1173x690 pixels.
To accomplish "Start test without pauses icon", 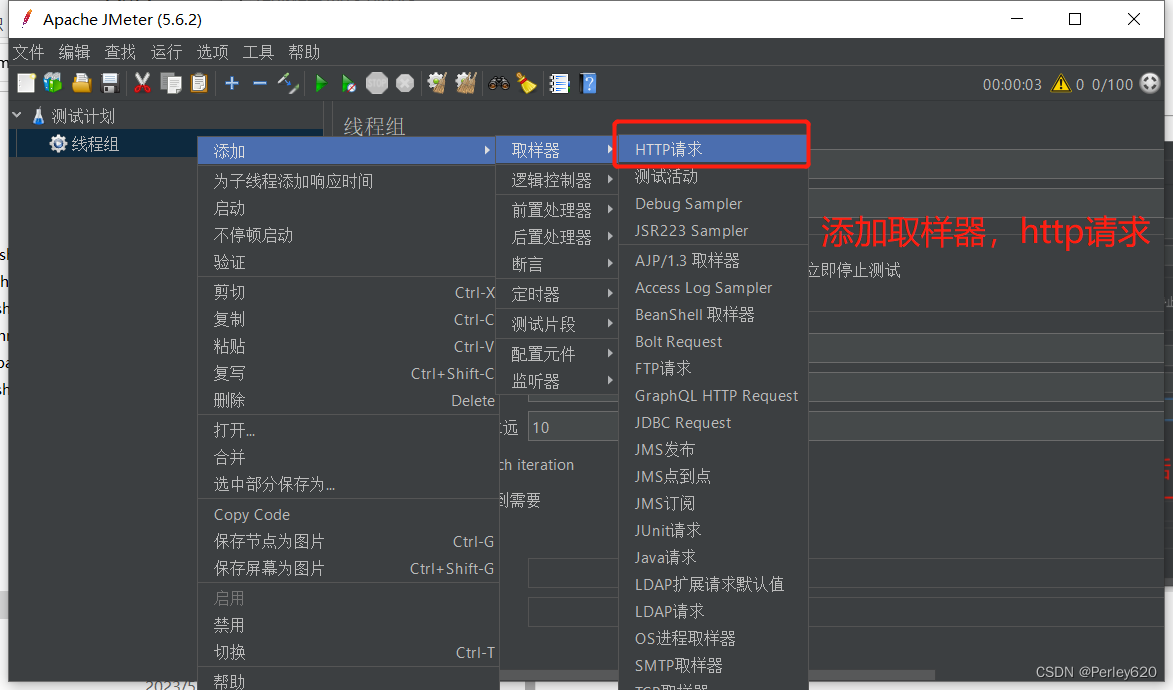I will [x=349, y=83].
